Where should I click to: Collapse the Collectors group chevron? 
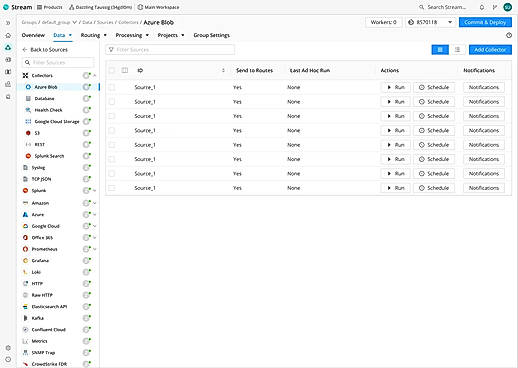tap(95, 76)
